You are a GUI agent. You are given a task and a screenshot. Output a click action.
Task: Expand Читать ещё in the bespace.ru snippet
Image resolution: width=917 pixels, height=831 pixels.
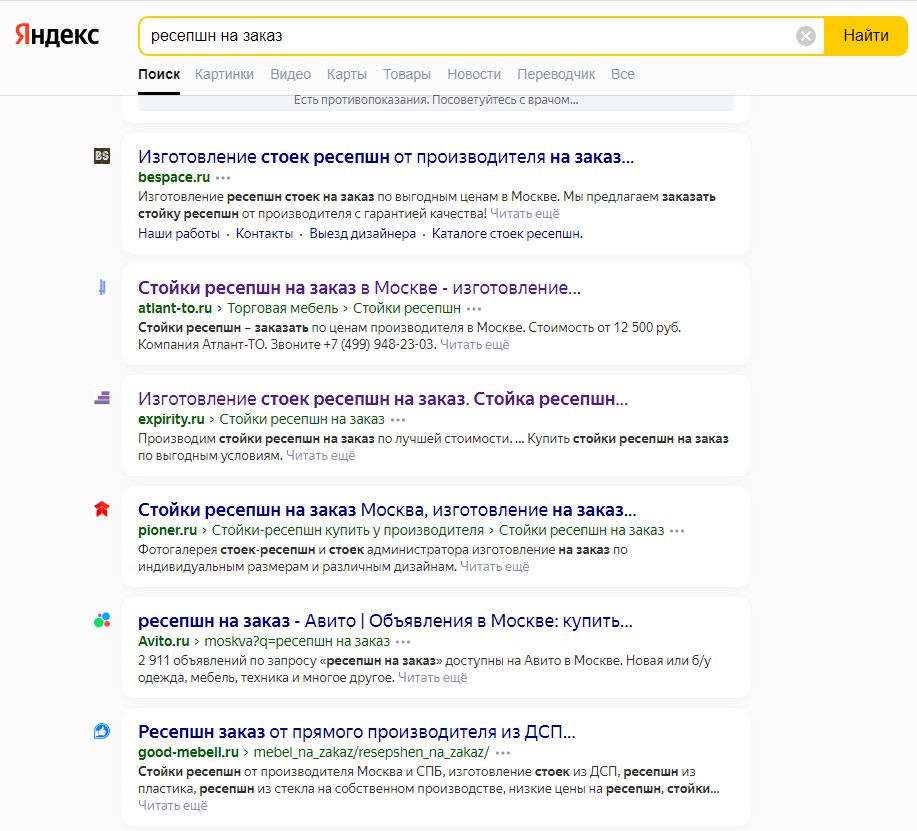525,213
